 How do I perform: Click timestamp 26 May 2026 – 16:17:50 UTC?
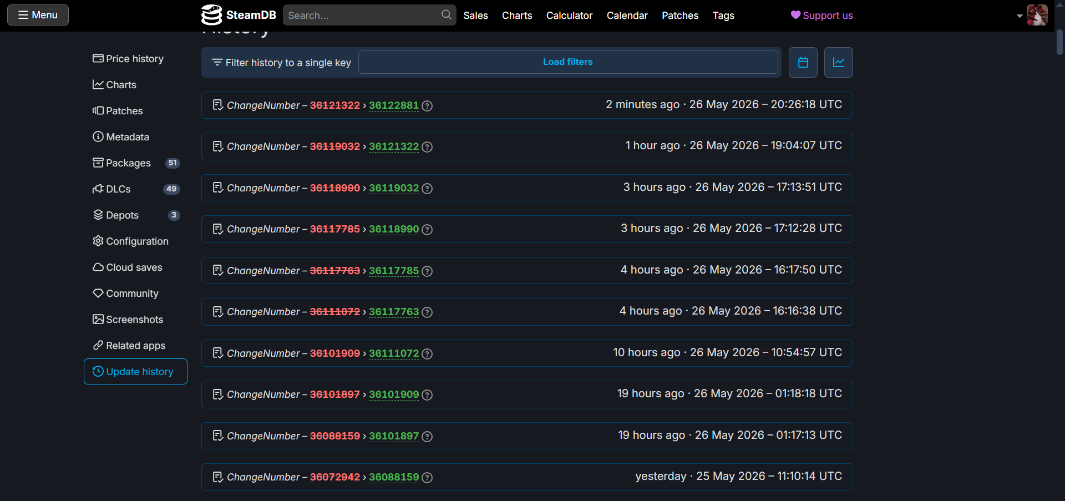pos(767,270)
